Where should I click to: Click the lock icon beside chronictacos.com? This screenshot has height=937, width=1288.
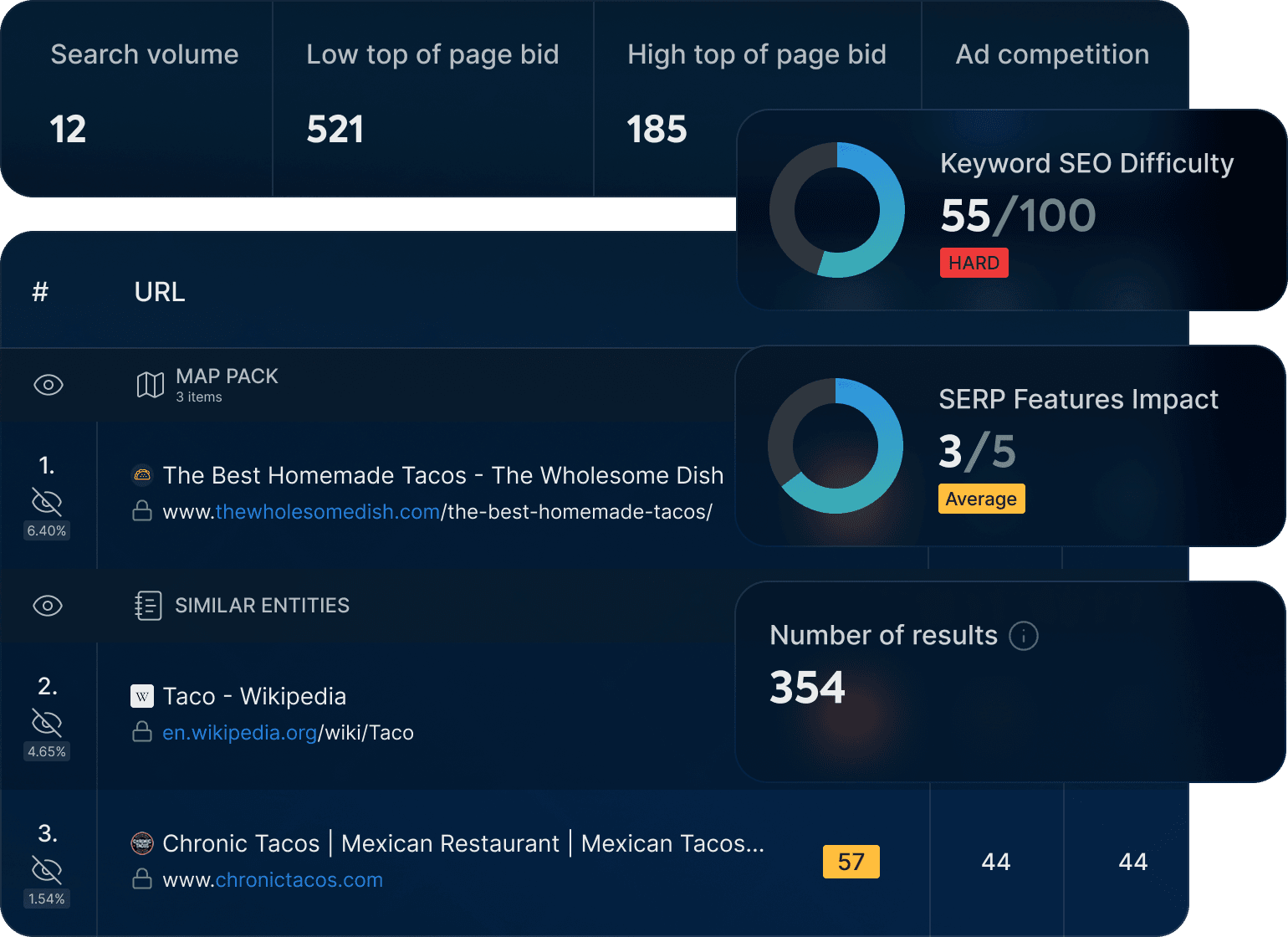pos(141,879)
